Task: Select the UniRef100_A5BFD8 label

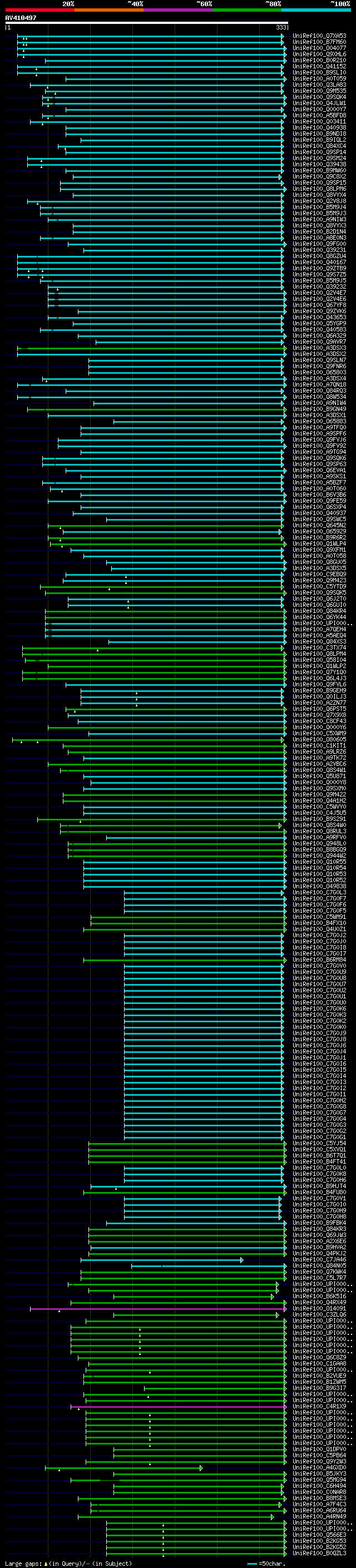Action: 319,116
